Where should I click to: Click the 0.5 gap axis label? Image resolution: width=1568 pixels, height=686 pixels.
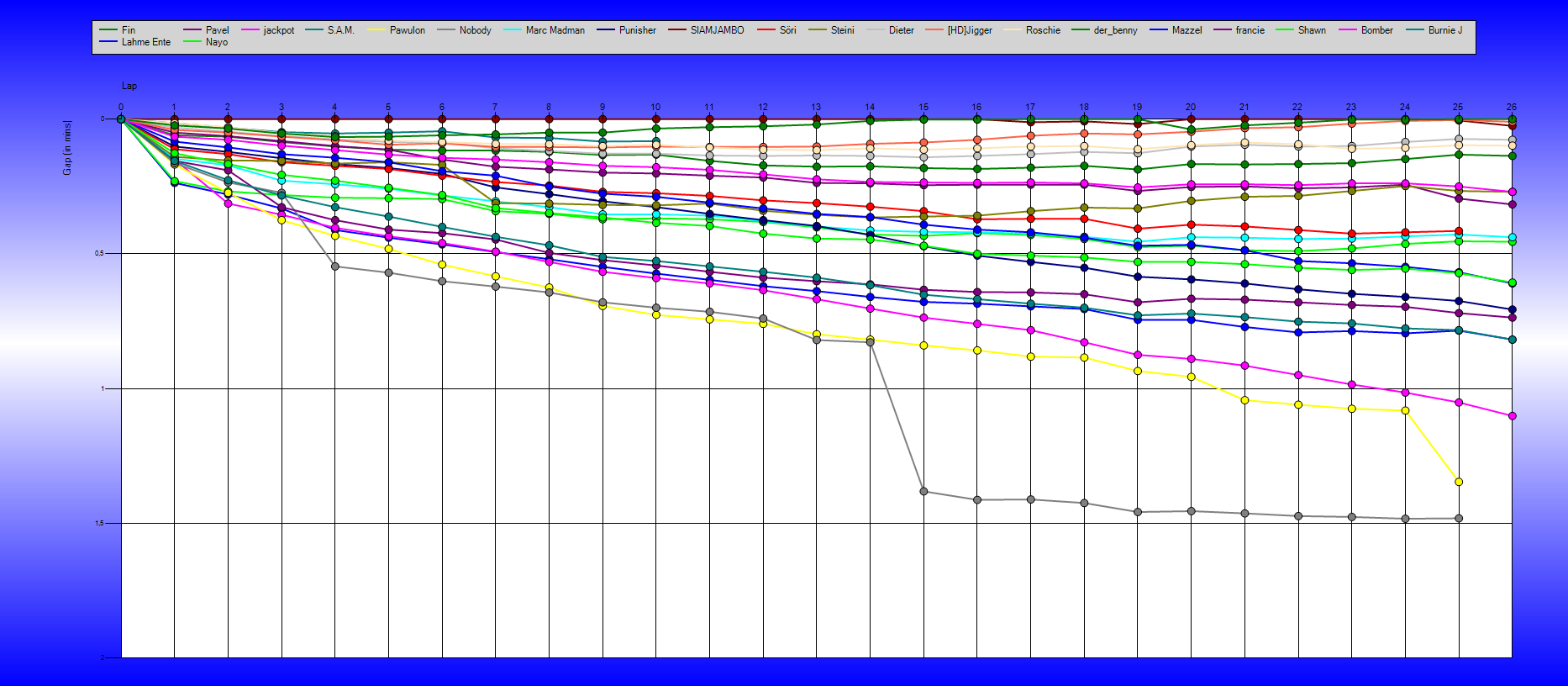click(x=100, y=254)
